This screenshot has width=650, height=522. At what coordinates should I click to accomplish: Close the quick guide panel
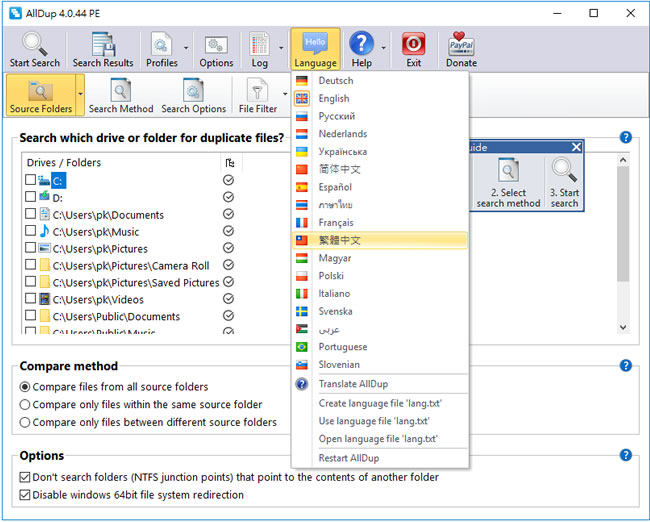[576, 147]
